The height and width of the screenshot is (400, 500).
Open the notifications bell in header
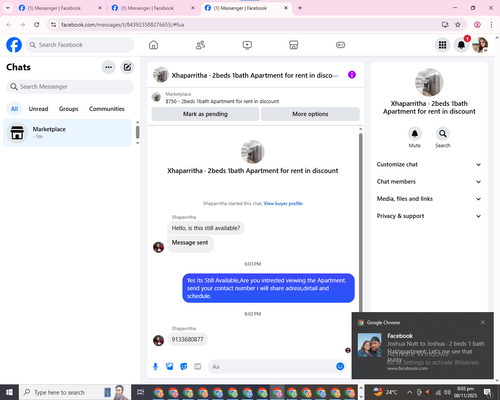(x=461, y=45)
